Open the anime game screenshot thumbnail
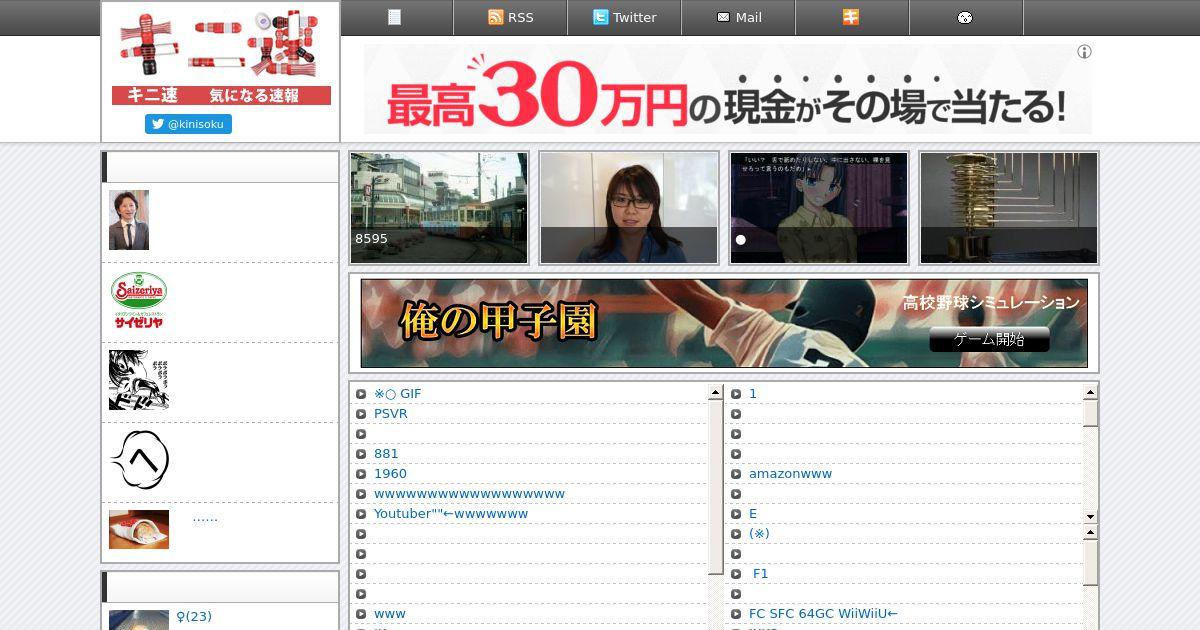Image resolution: width=1200 pixels, height=630 pixels. pyautogui.click(x=819, y=208)
